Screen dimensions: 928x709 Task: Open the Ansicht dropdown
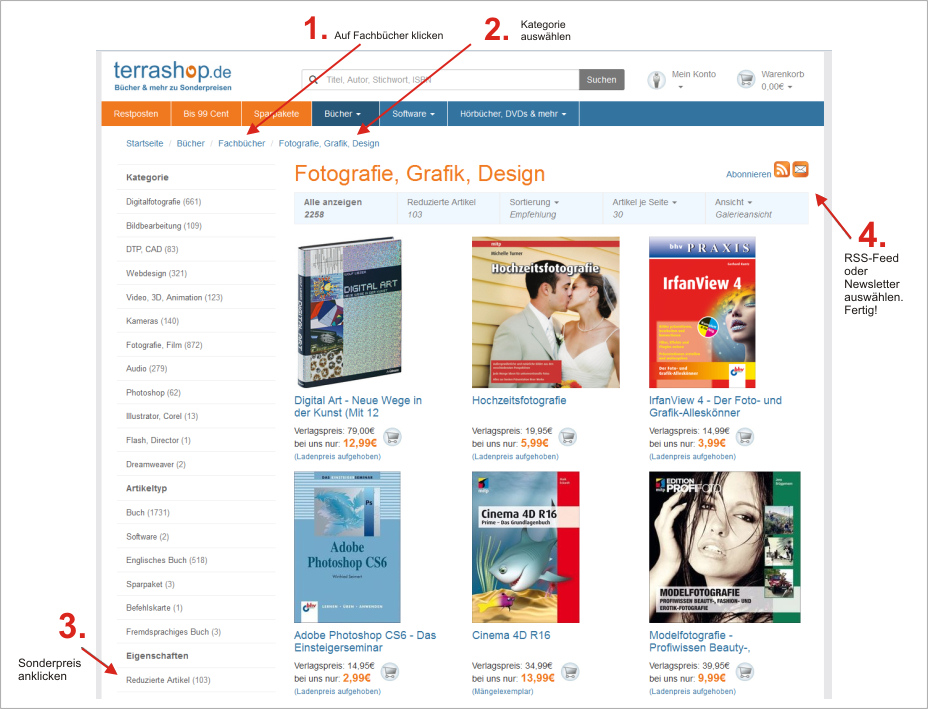(x=757, y=208)
